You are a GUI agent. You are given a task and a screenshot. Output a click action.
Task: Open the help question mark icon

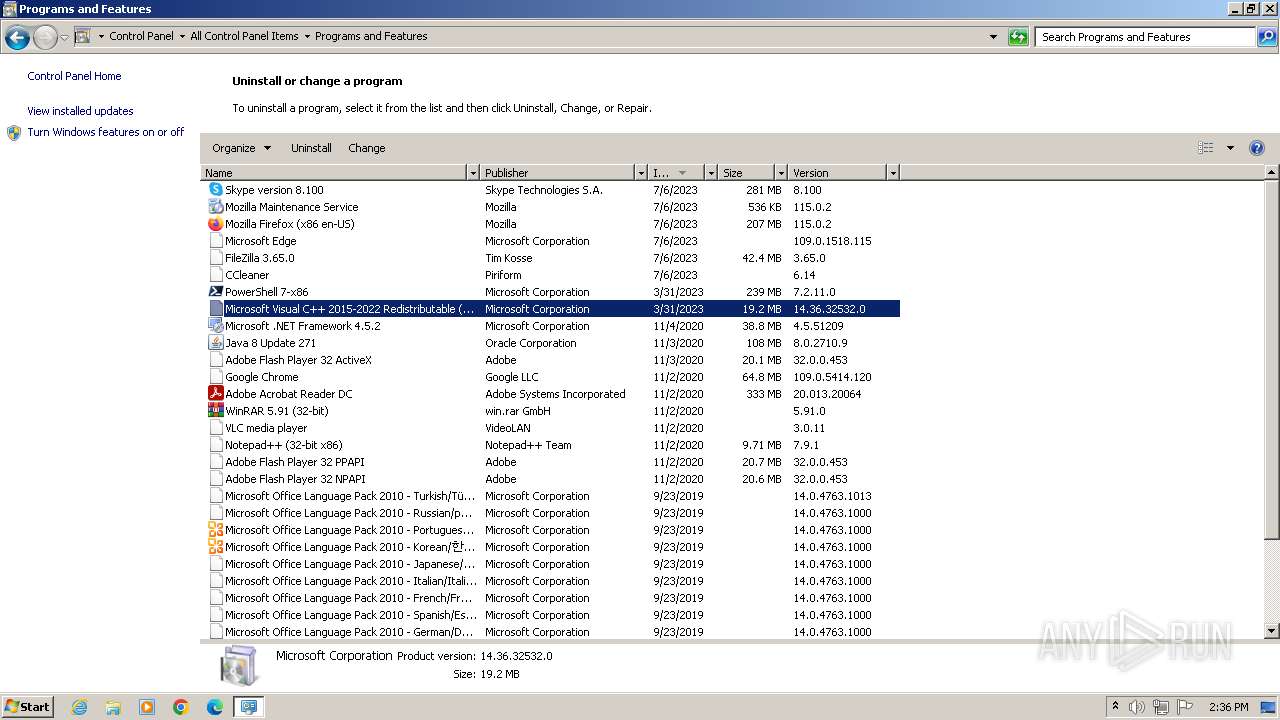tap(1257, 148)
